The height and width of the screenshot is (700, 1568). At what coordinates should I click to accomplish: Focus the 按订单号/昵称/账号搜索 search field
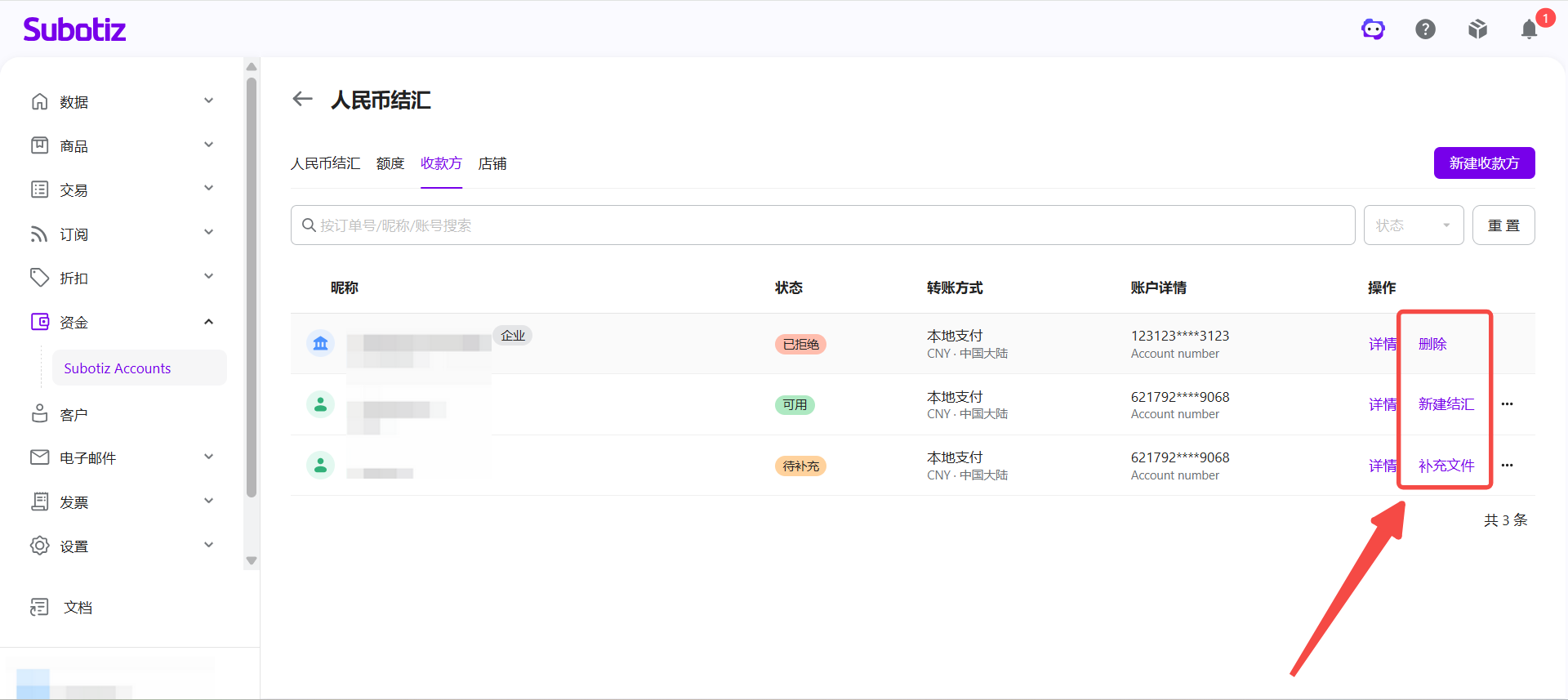click(x=823, y=225)
